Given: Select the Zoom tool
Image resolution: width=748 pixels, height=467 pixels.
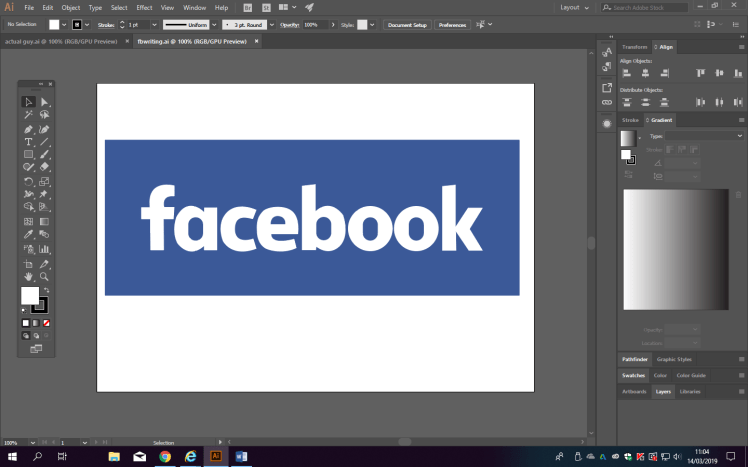Looking at the screenshot, I should tap(44, 277).
